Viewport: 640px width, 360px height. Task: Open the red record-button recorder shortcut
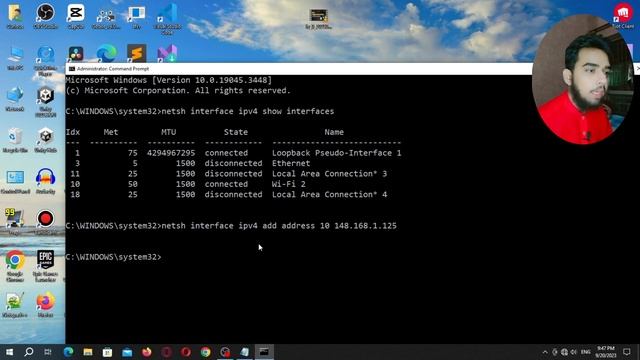click(x=45, y=222)
